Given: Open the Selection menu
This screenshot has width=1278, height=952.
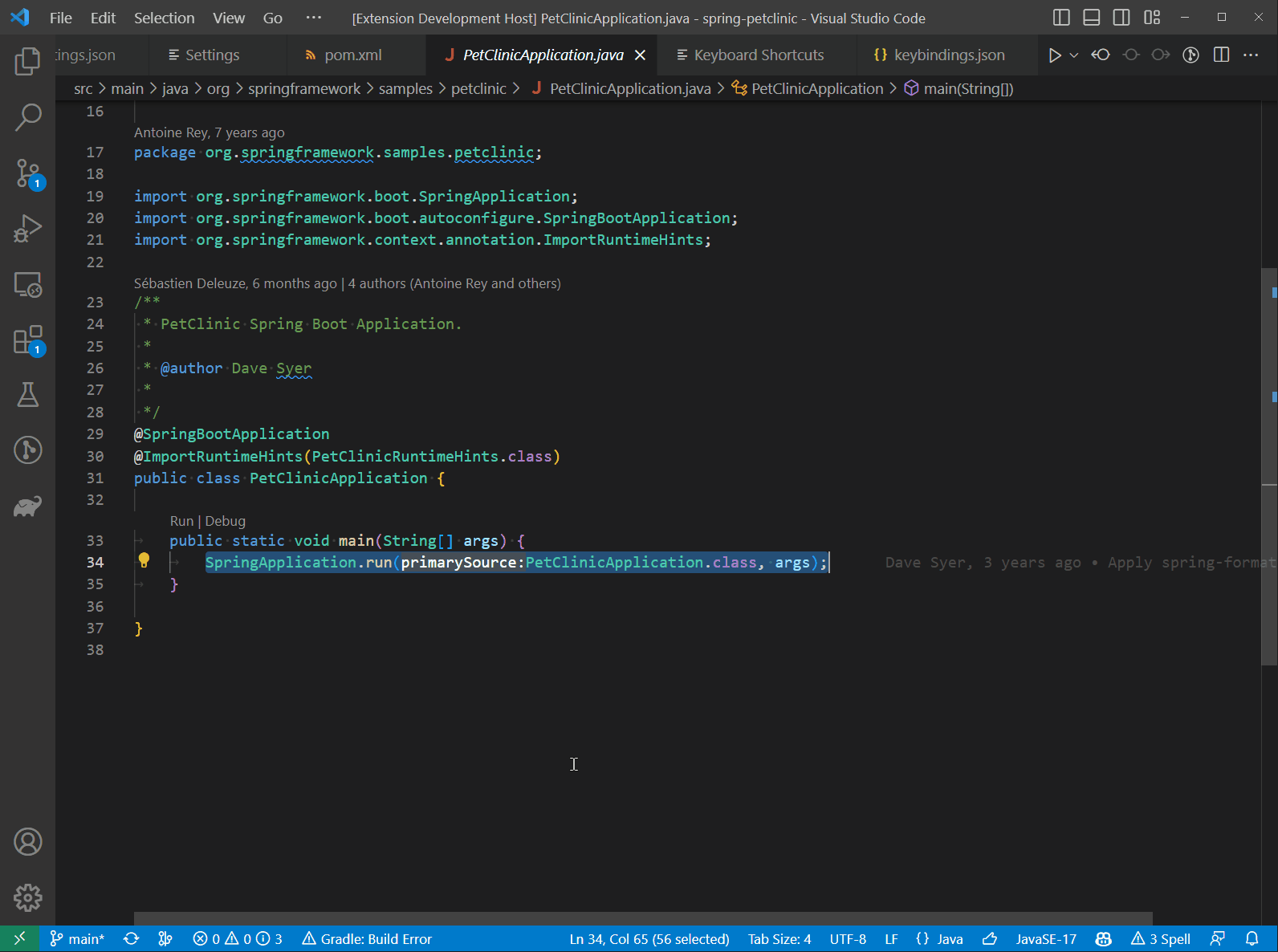Looking at the screenshot, I should point(164,18).
